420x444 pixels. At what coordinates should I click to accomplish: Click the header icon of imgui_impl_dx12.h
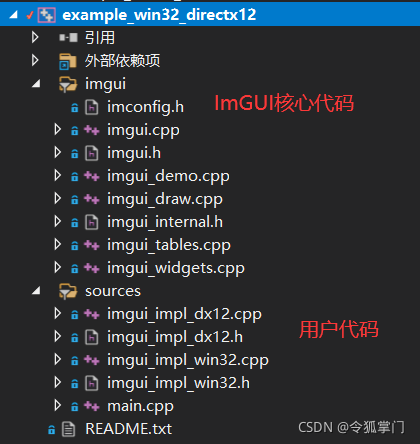92,337
